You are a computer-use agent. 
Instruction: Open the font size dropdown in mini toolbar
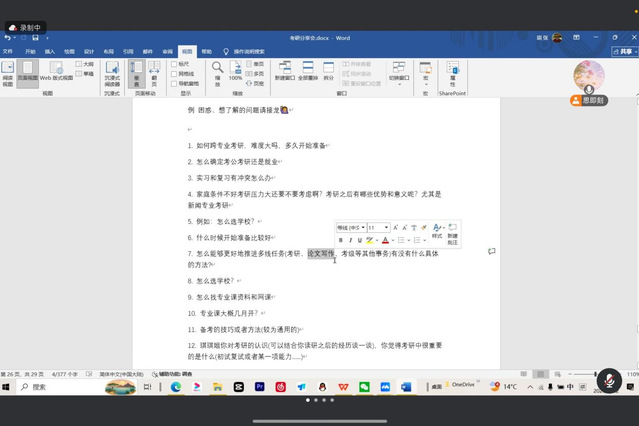click(378, 228)
